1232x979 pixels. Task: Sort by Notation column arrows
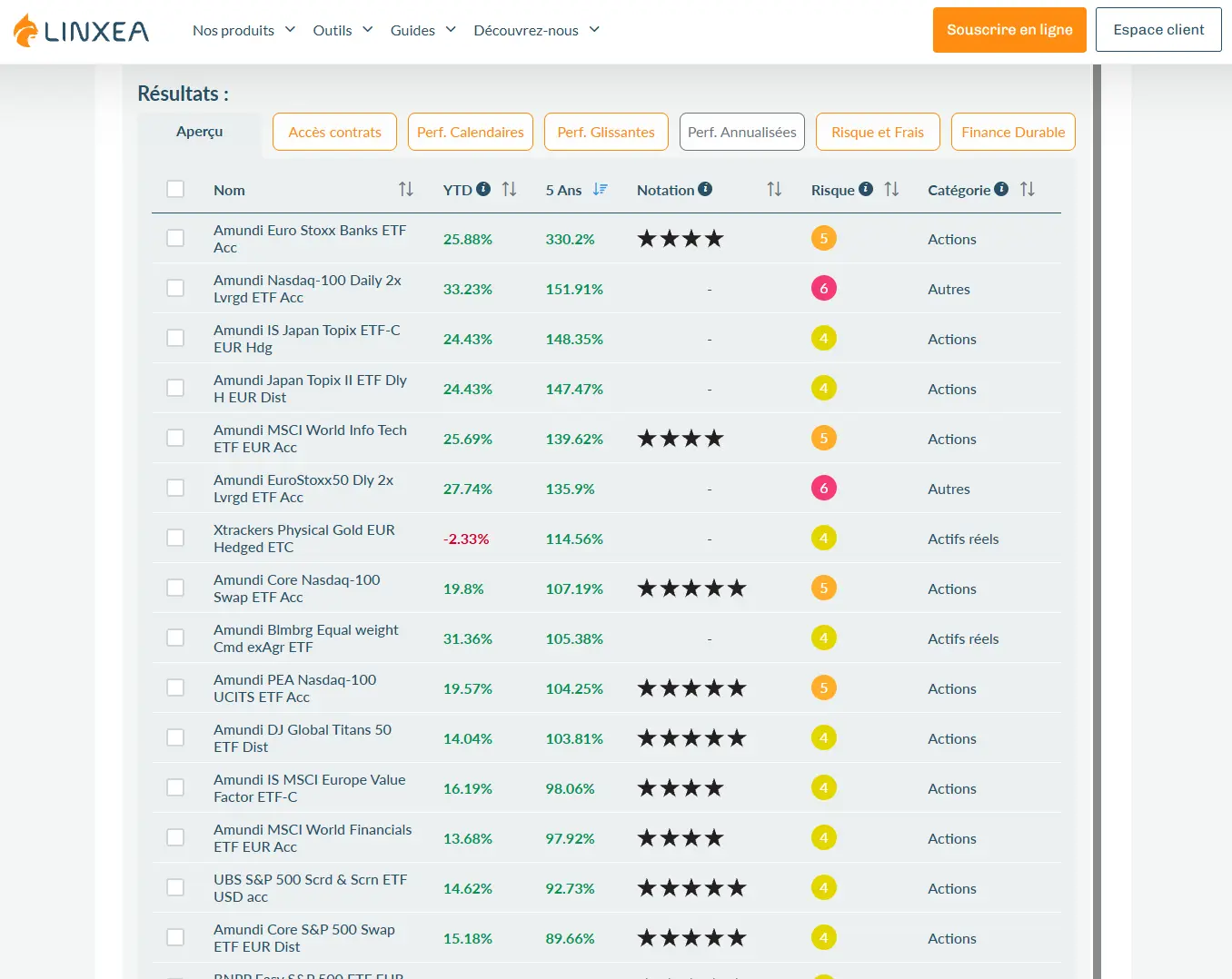[x=774, y=189]
